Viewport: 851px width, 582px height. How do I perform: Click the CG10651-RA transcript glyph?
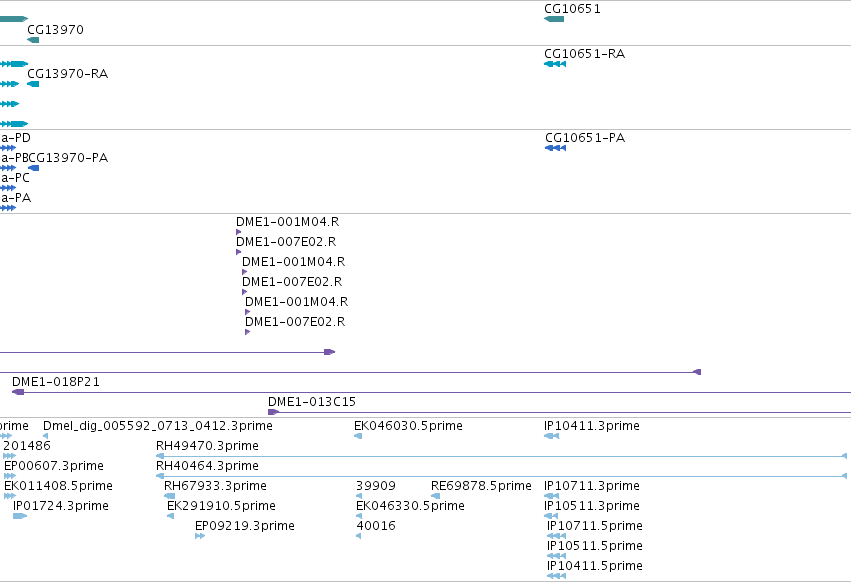(555, 64)
